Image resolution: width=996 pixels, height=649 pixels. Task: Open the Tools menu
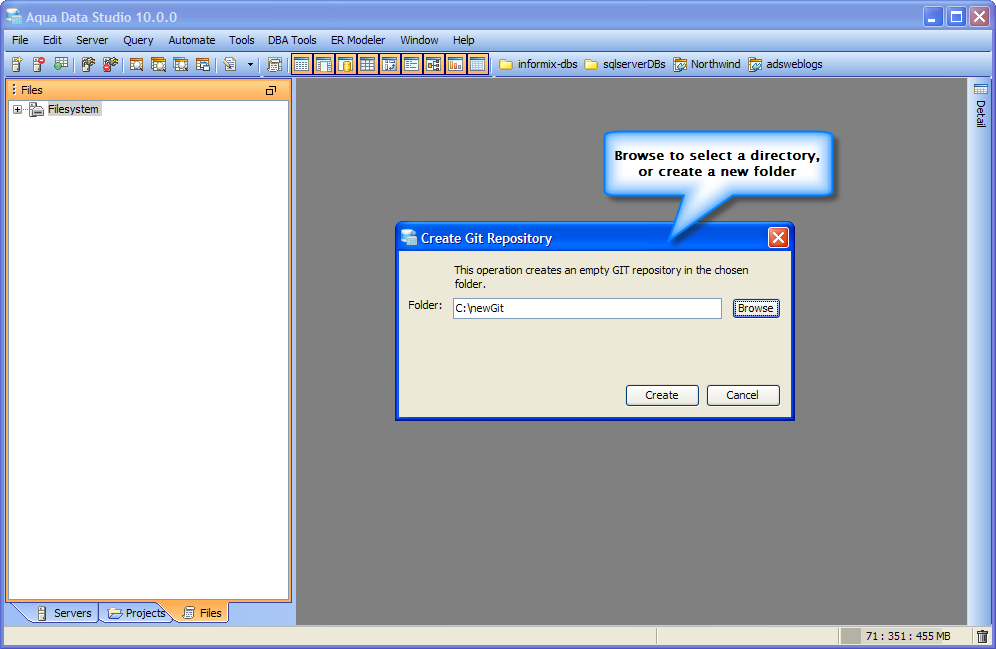point(241,40)
